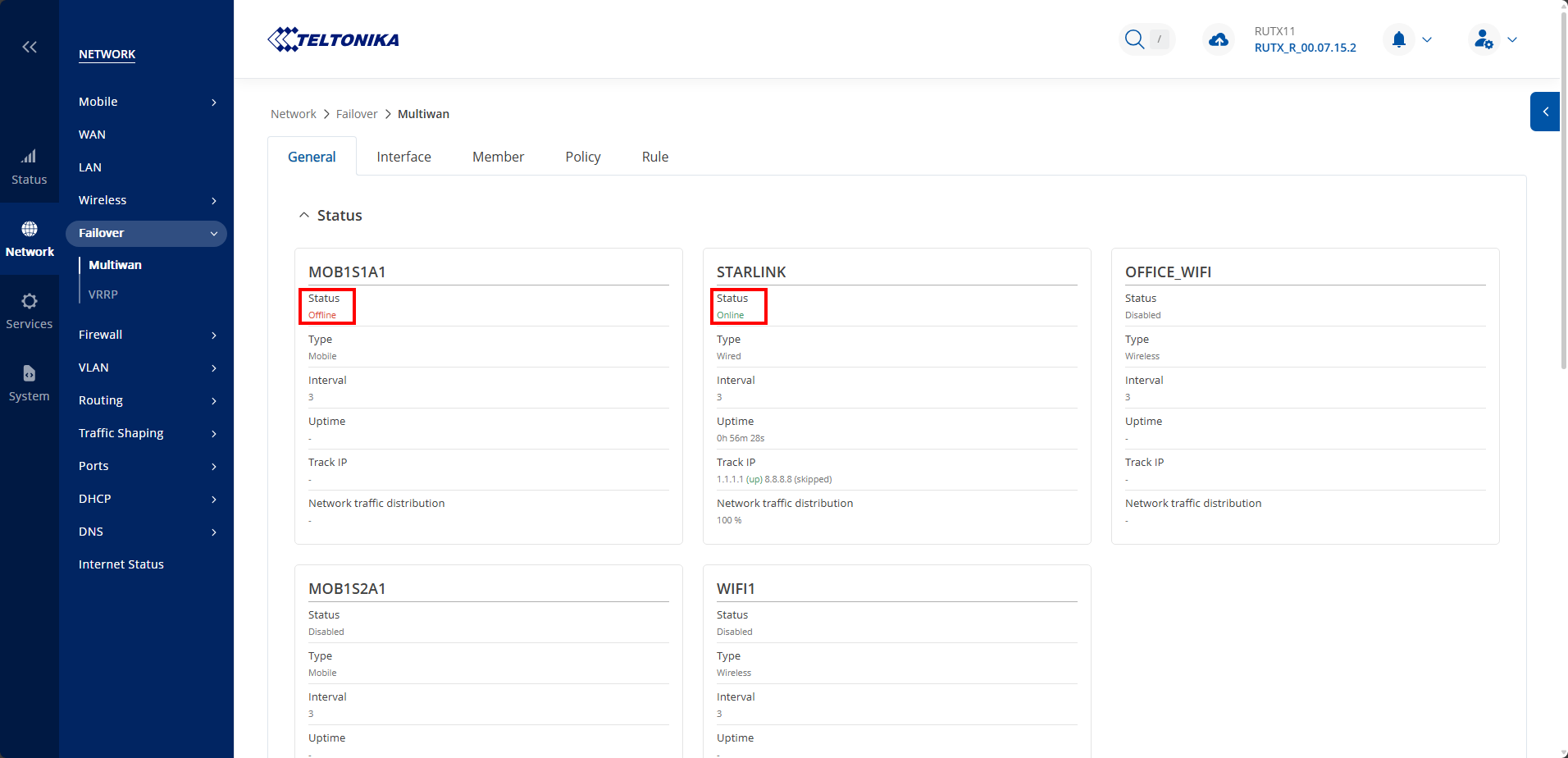Expand the Firewall submenu
Viewport: 1568px width, 758px height.
click(x=146, y=335)
